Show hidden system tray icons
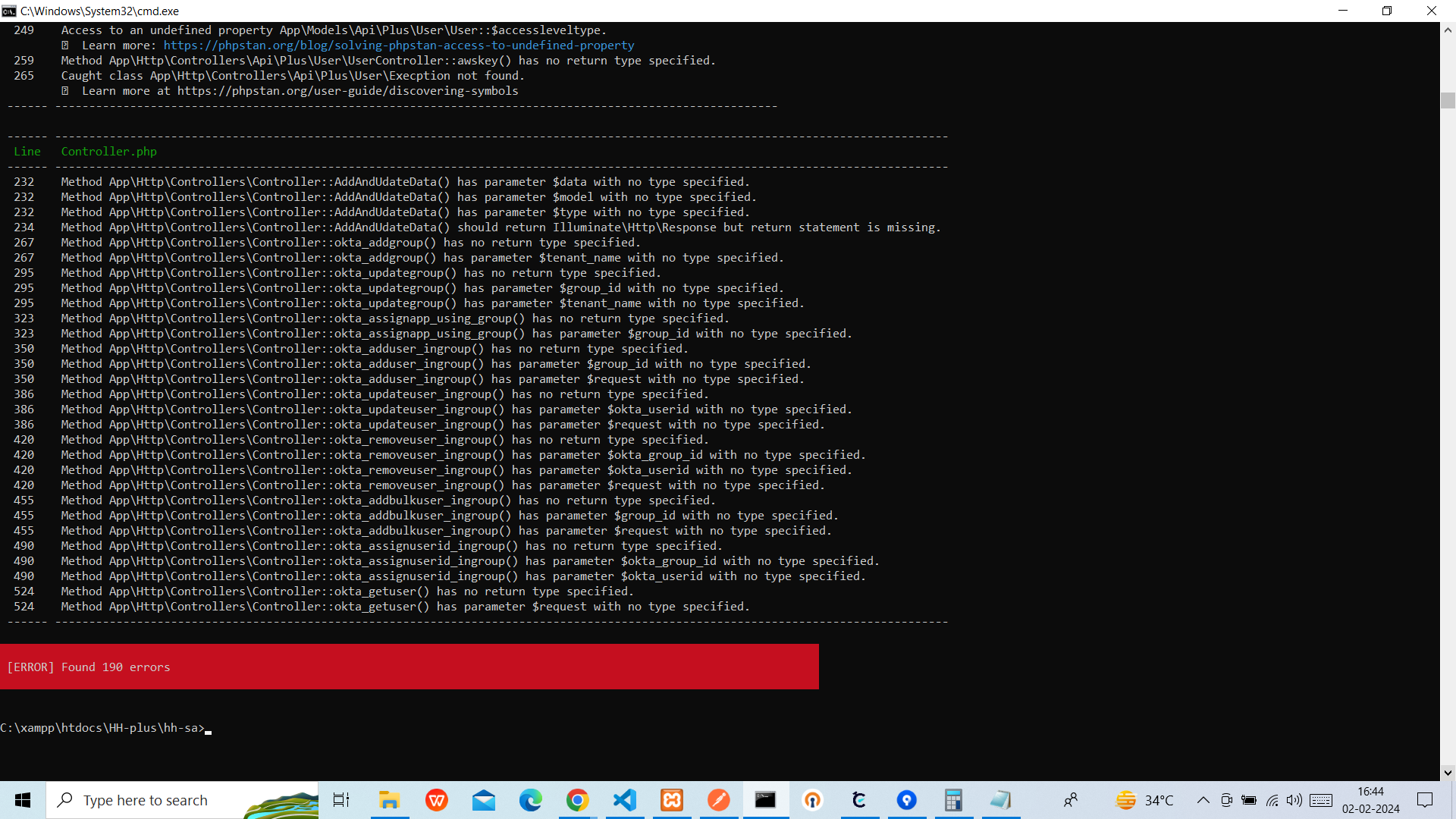This screenshot has height=819, width=1456. 1203,800
